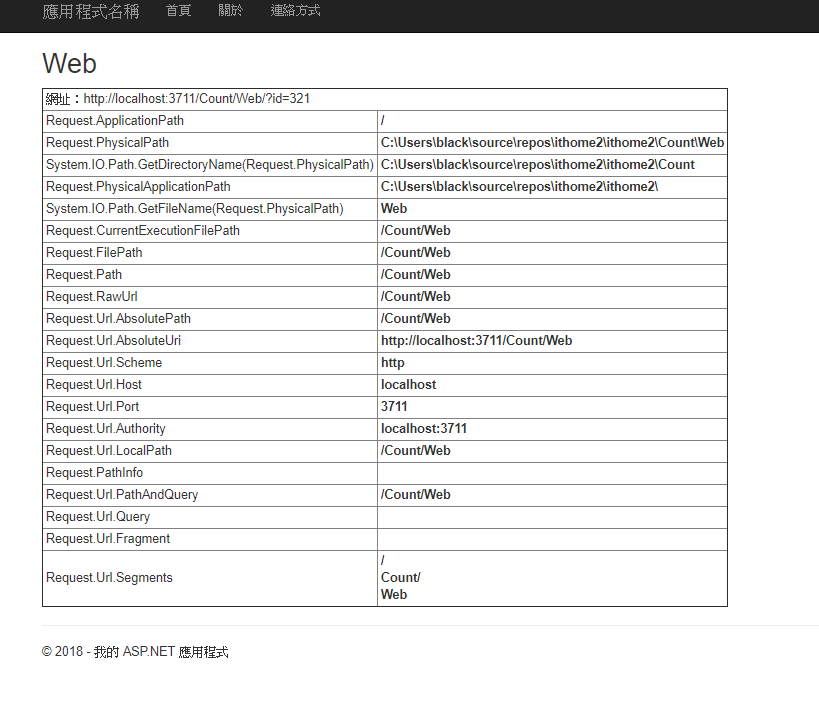The height and width of the screenshot is (705, 819).
Task: Select the Count/ segment value
Action: pos(401,577)
